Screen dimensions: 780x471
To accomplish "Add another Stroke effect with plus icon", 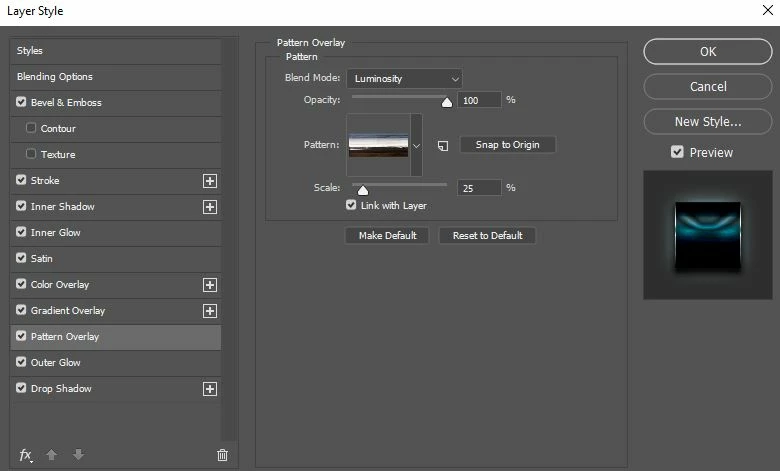I will 210,181.
